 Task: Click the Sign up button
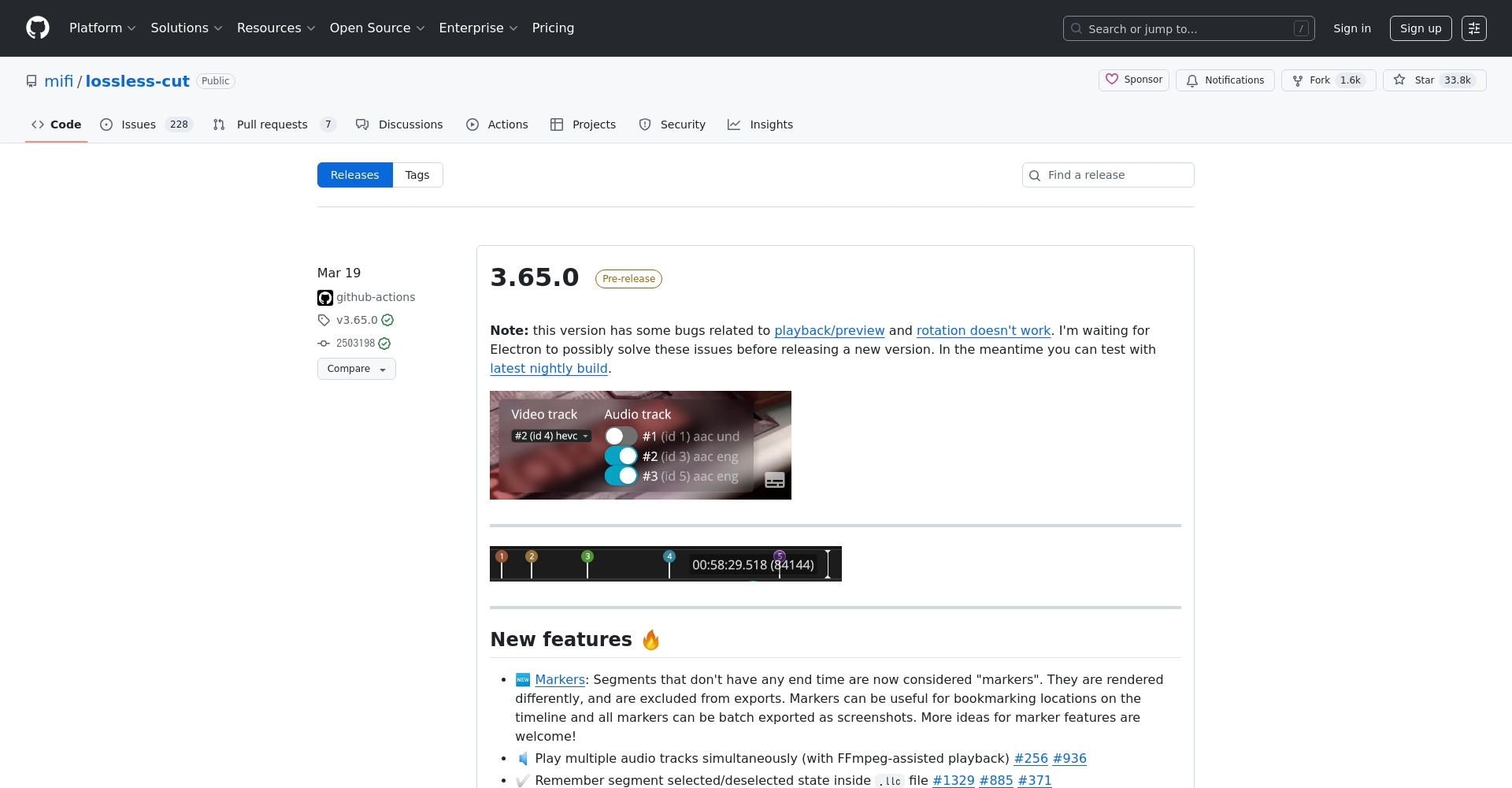pos(1420,28)
